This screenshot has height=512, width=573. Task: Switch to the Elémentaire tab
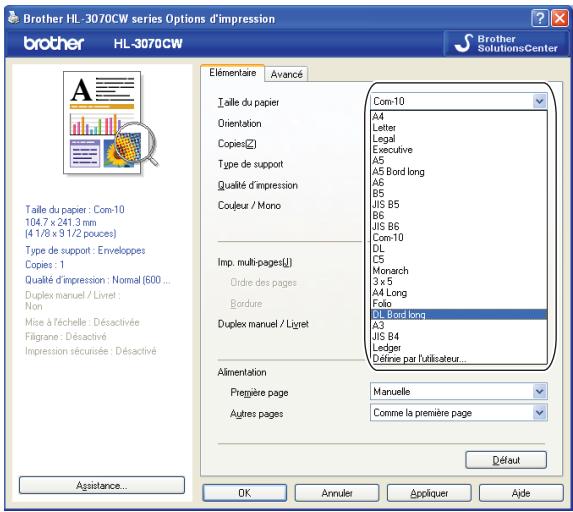pos(232,73)
